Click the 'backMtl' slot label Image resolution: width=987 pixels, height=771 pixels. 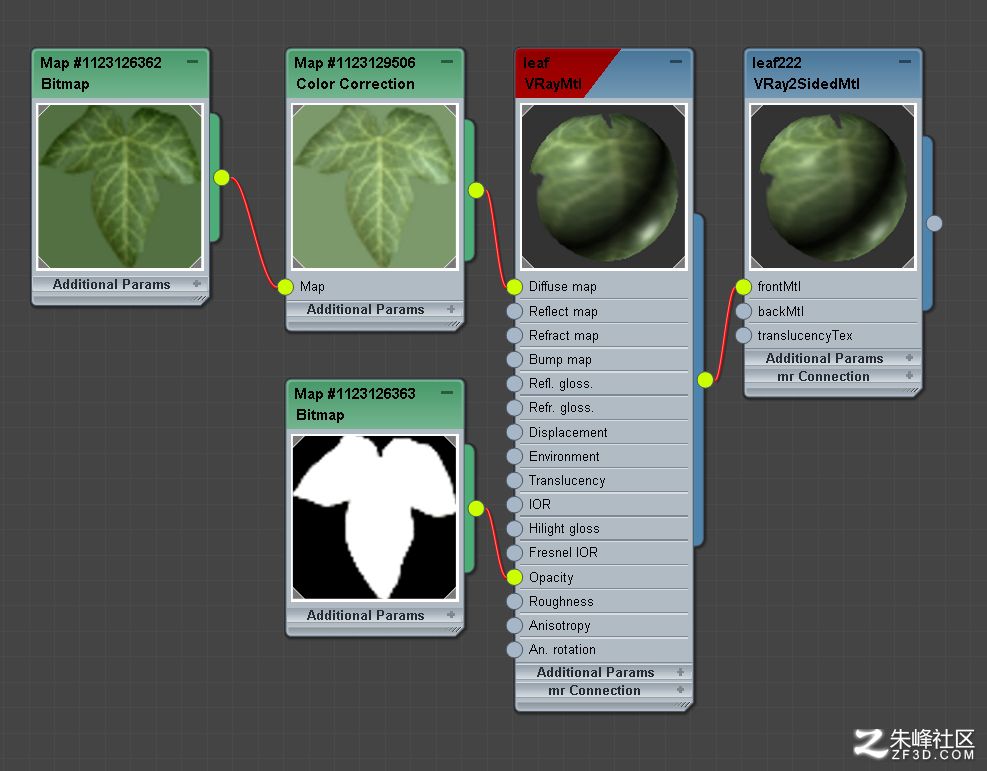(781, 312)
